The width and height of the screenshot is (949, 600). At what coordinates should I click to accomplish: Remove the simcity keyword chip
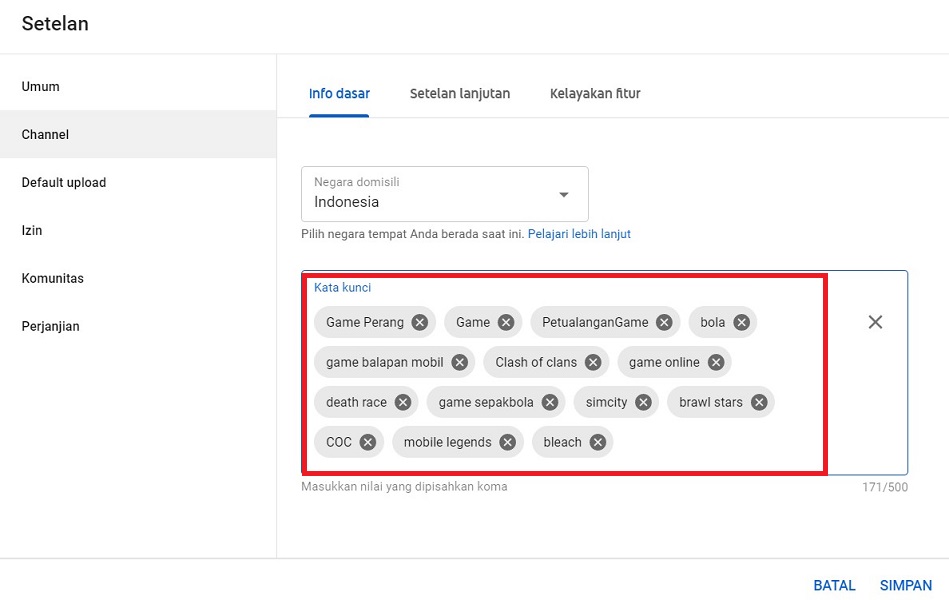[643, 402]
